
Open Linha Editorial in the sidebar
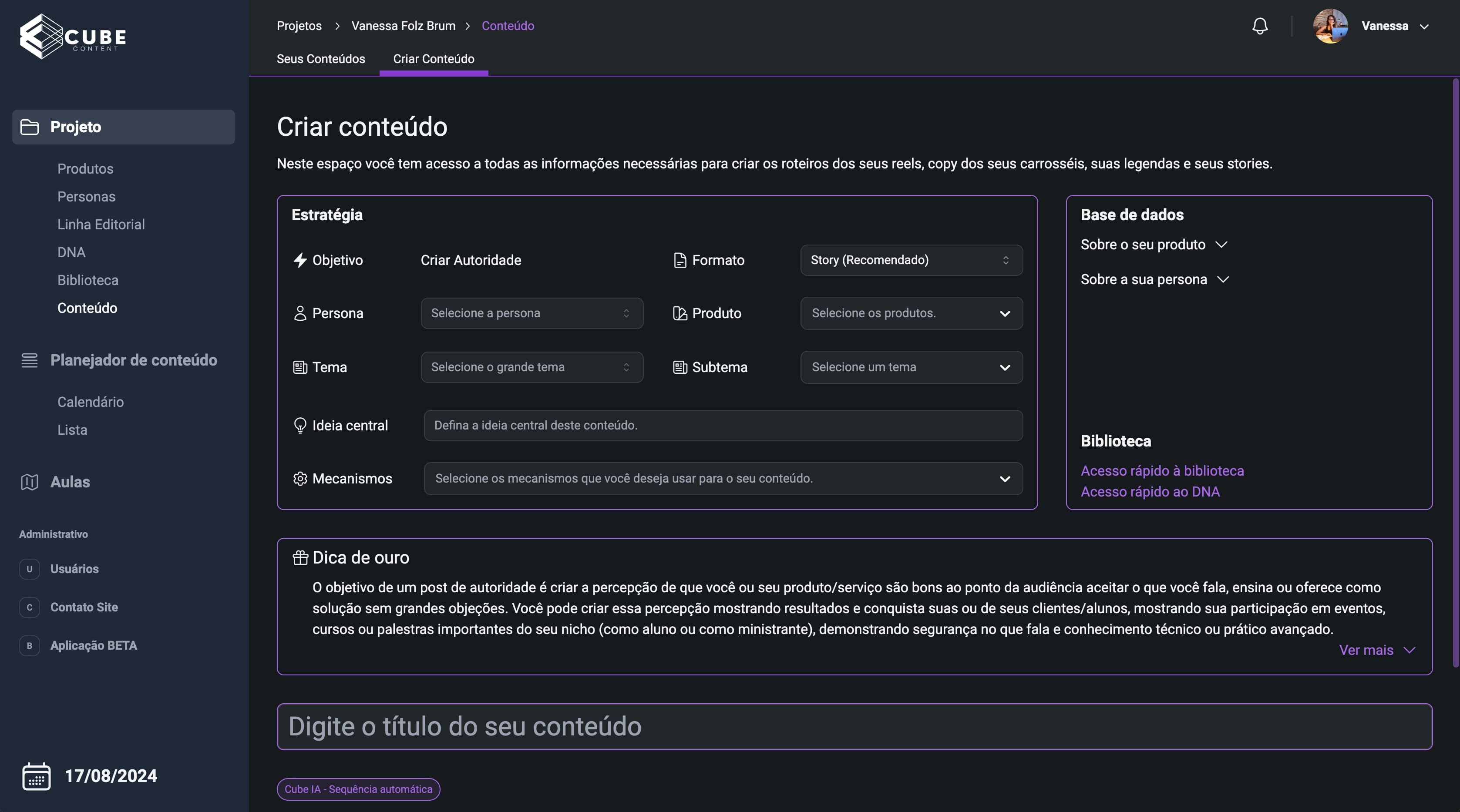[101, 225]
